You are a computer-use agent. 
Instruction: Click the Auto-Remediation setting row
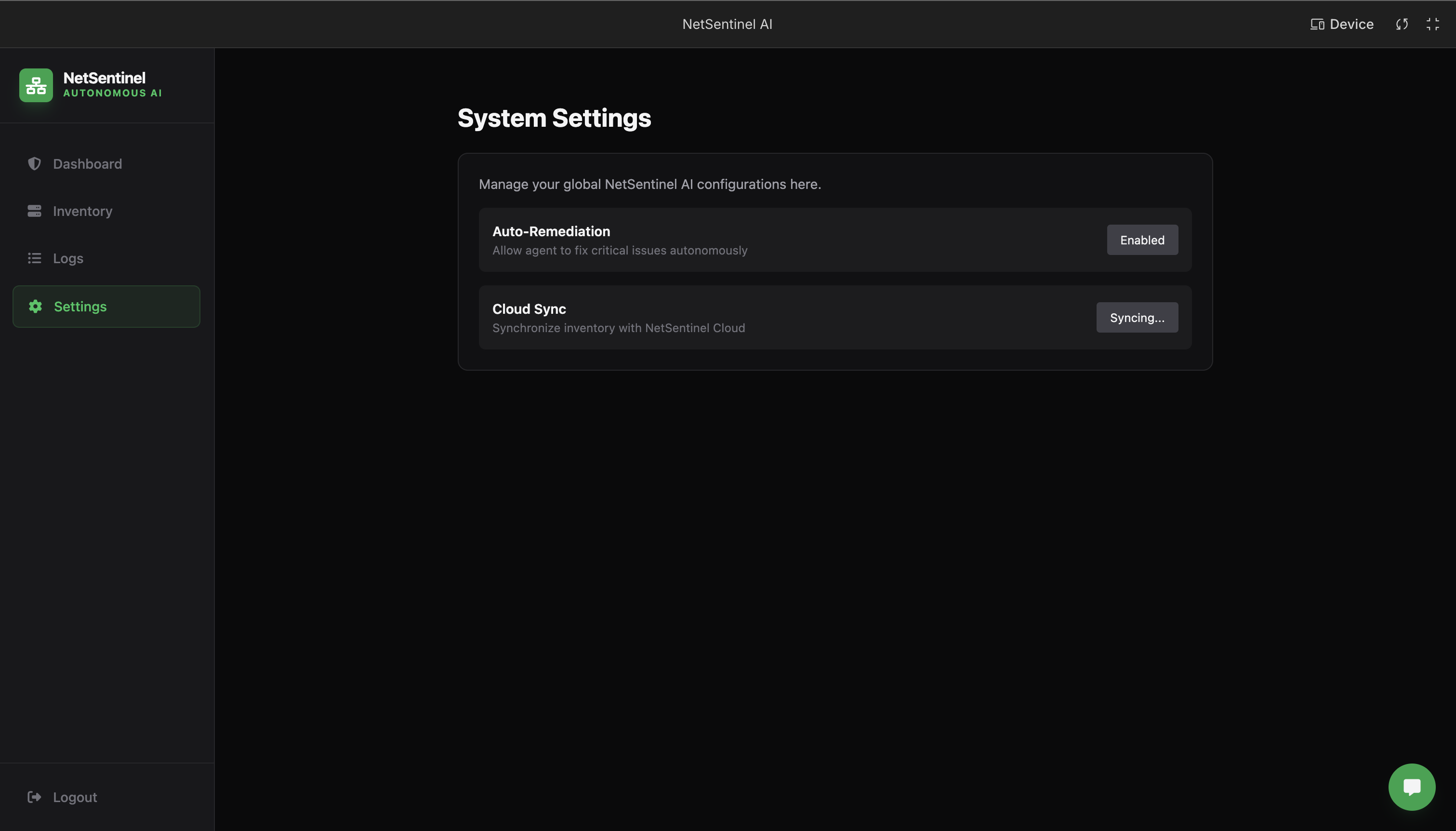pos(741,240)
